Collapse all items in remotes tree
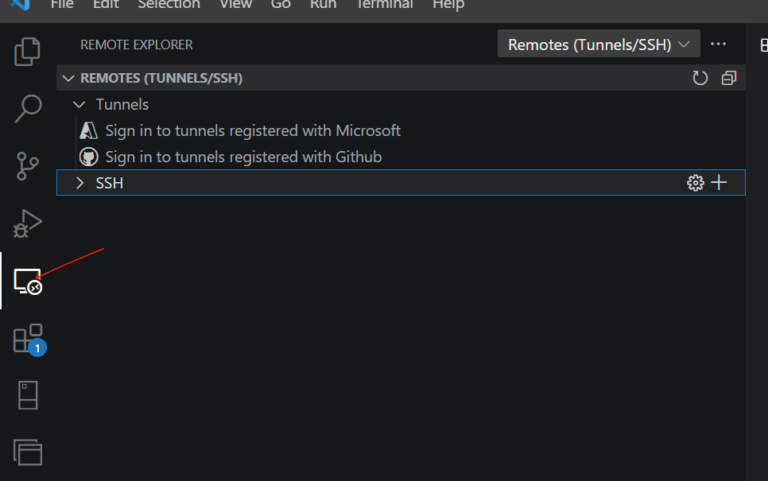The width and height of the screenshot is (768, 481). [728, 78]
